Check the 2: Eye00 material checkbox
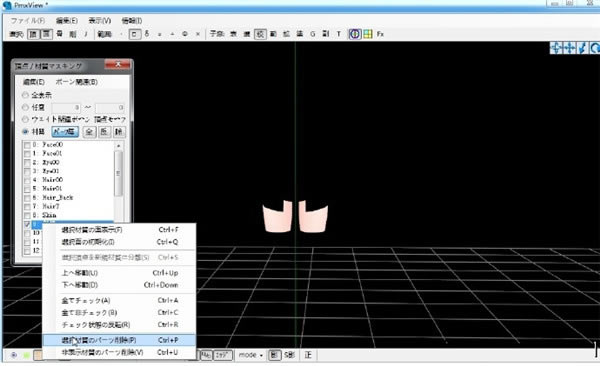Image resolution: width=600 pixels, height=366 pixels. (x=27, y=163)
